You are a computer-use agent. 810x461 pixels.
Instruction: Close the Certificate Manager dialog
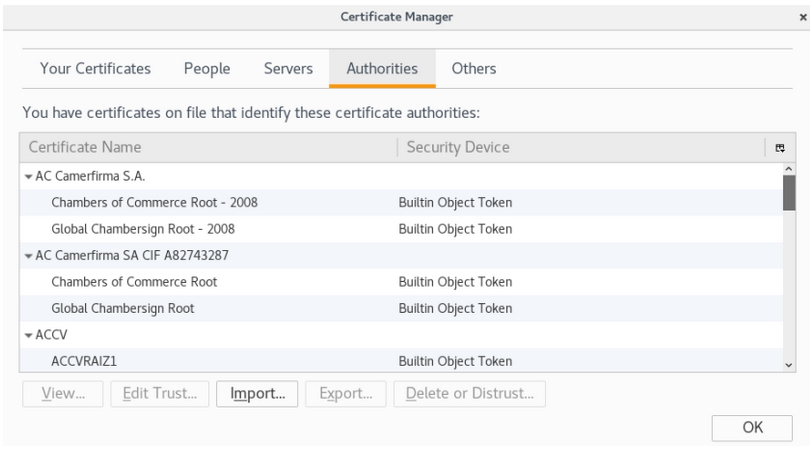click(x=803, y=17)
